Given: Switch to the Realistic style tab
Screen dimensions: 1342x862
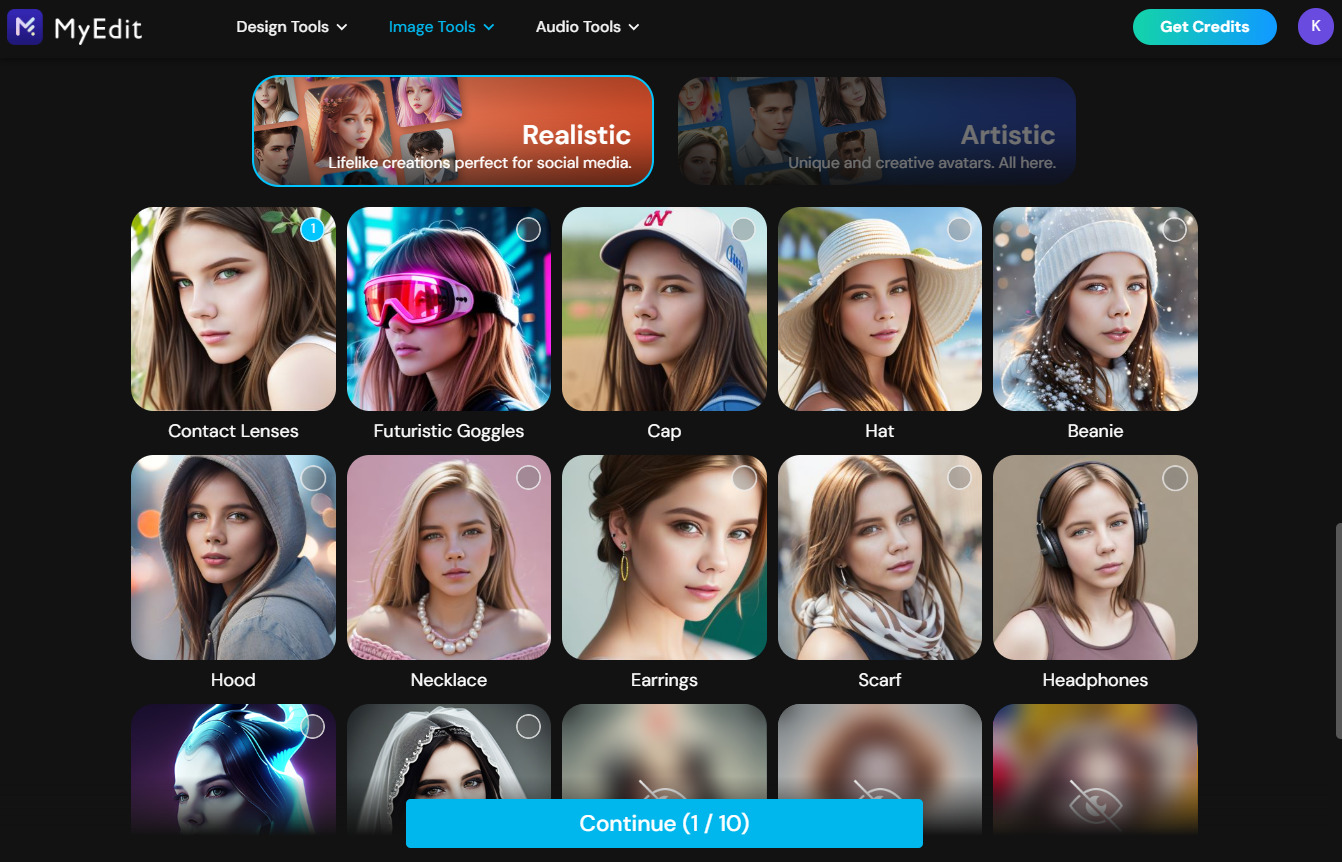Looking at the screenshot, I should click(x=453, y=131).
